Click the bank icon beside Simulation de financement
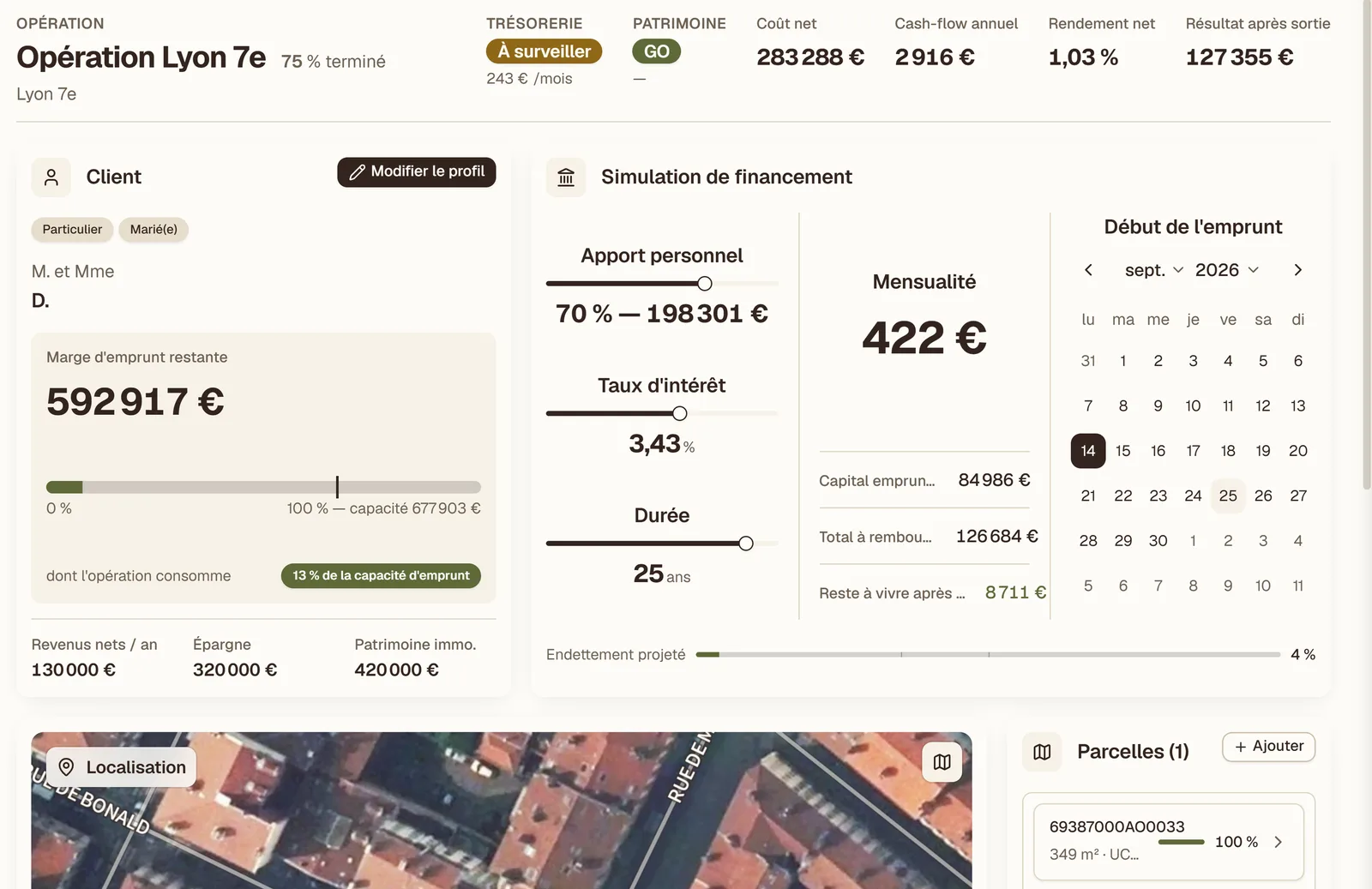Screen dimensions: 1372x889 click(566, 177)
